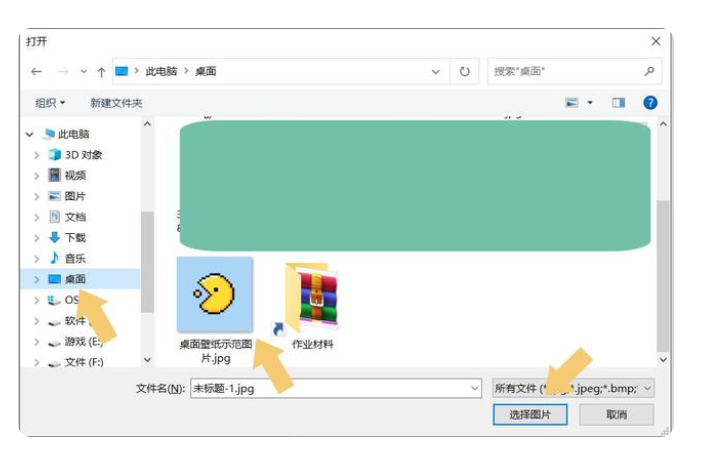Open the blue Help question mark
The height and width of the screenshot is (456, 704).
click(649, 103)
